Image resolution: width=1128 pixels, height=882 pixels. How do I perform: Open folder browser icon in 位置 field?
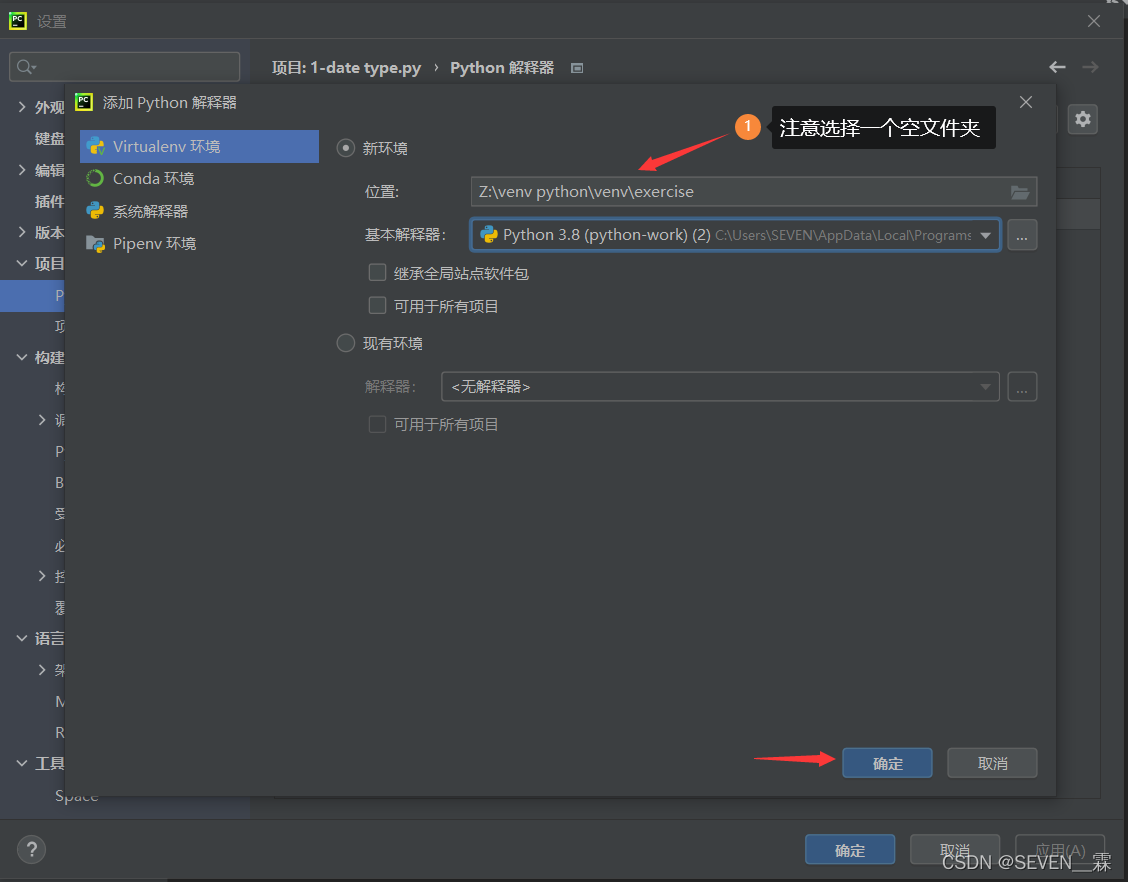coord(1019,192)
